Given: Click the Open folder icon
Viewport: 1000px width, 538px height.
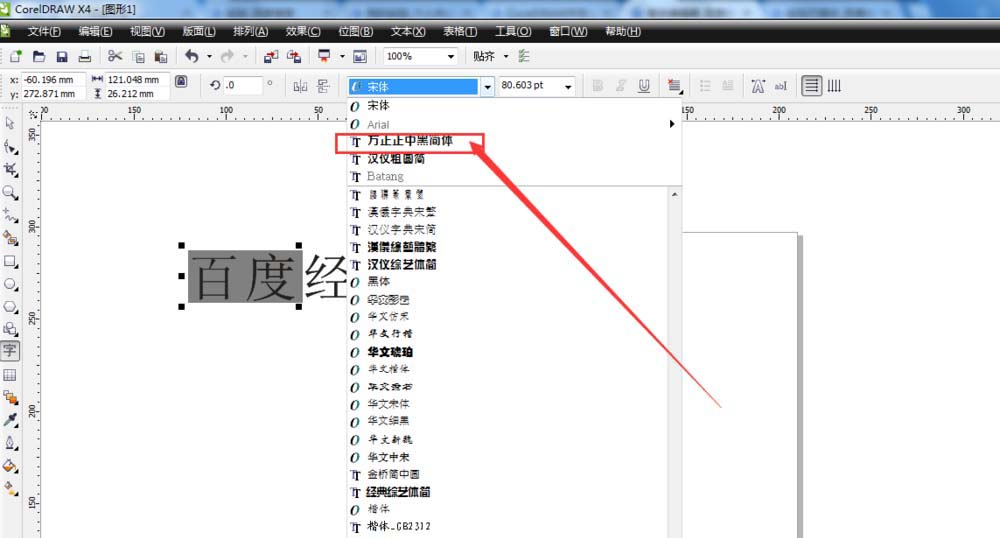Looking at the screenshot, I should point(39,57).
